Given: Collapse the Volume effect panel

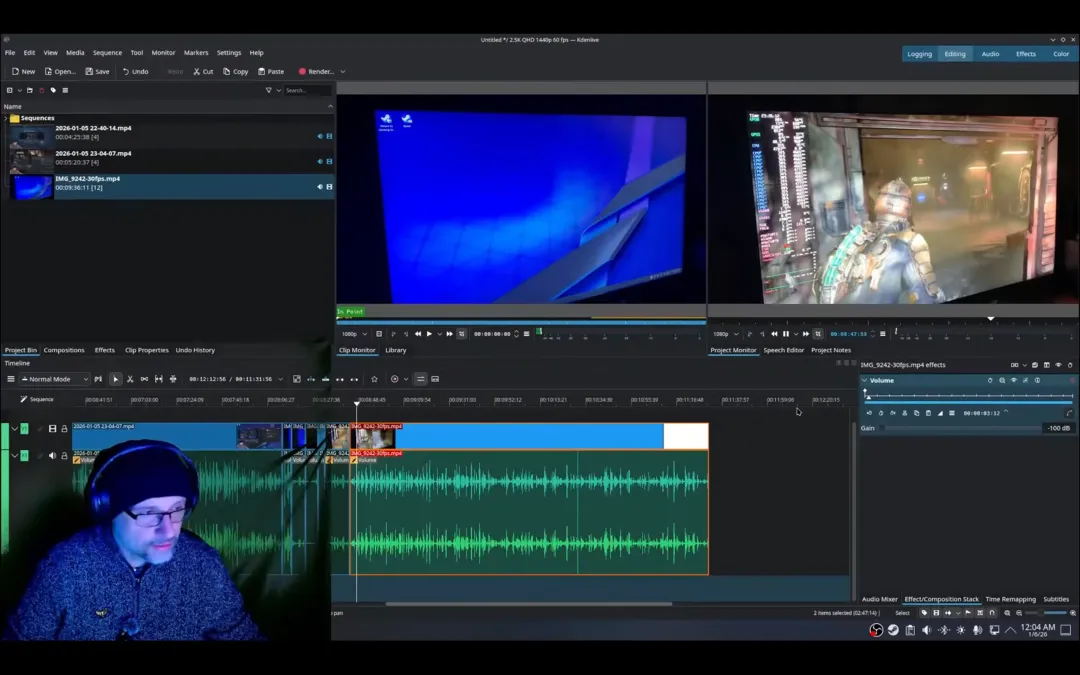Looking at the screenshot, I should click(864, 380).
